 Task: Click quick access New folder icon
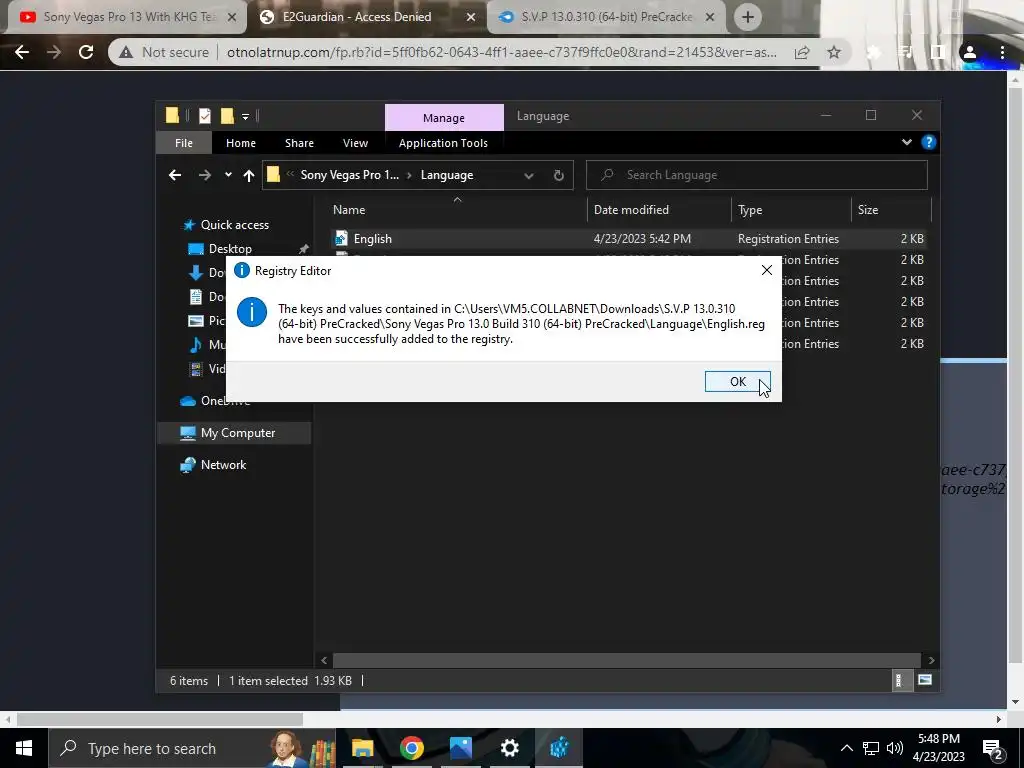click(227, 116)
